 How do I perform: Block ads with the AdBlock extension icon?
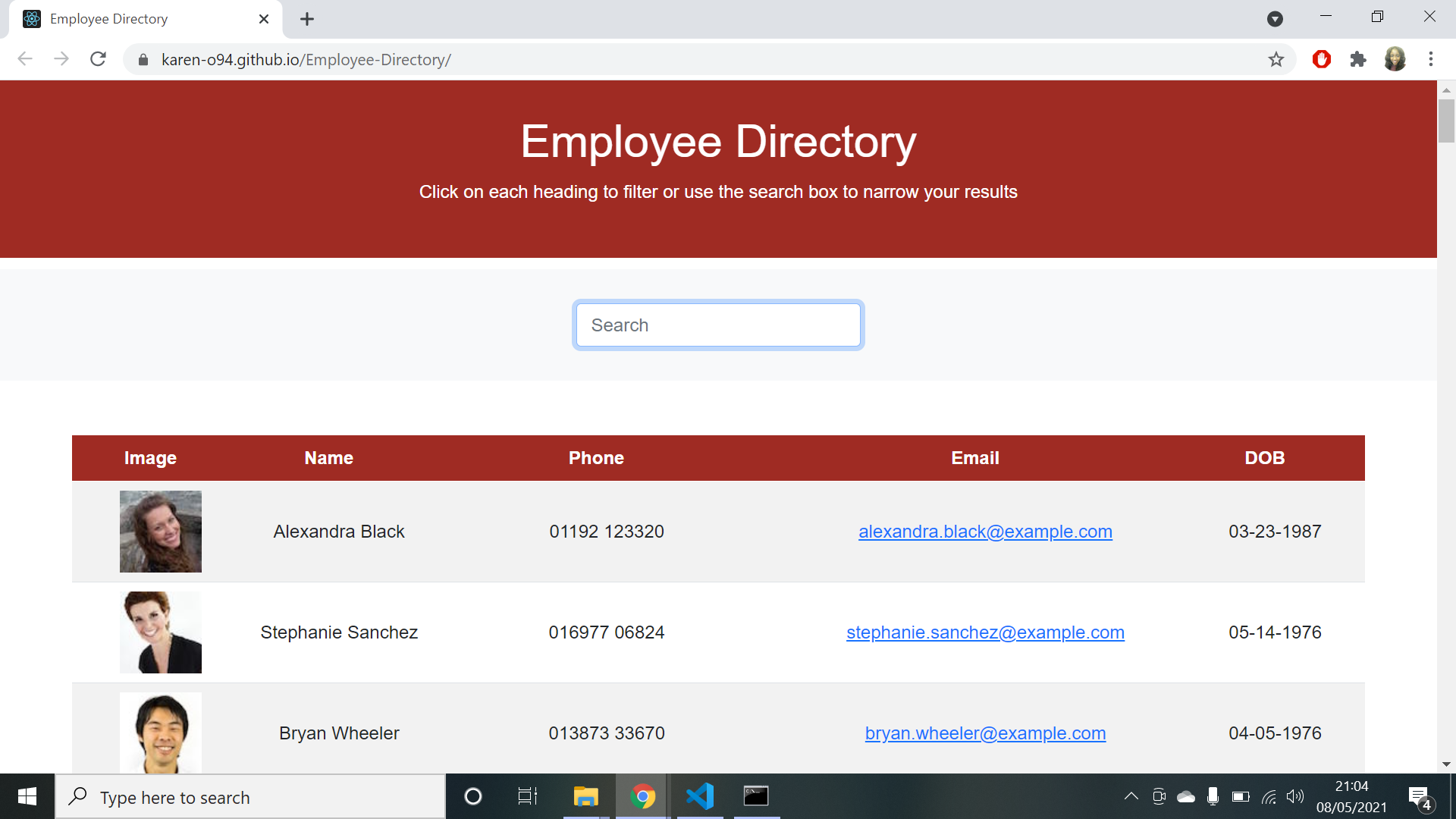pos(1321,59)
